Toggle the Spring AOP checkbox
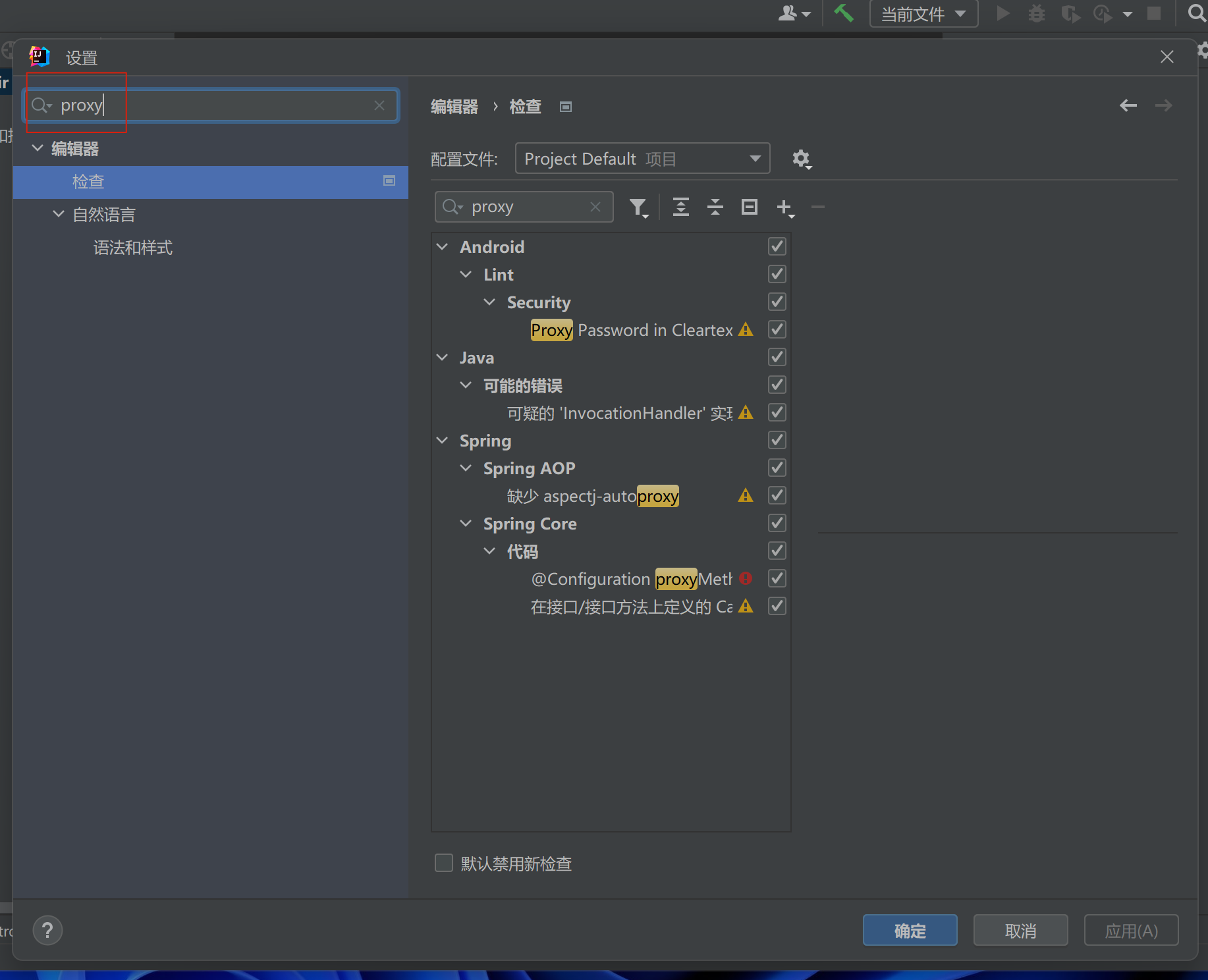Viewport: 1208px width, 980px height. click(x=777, y=468)
